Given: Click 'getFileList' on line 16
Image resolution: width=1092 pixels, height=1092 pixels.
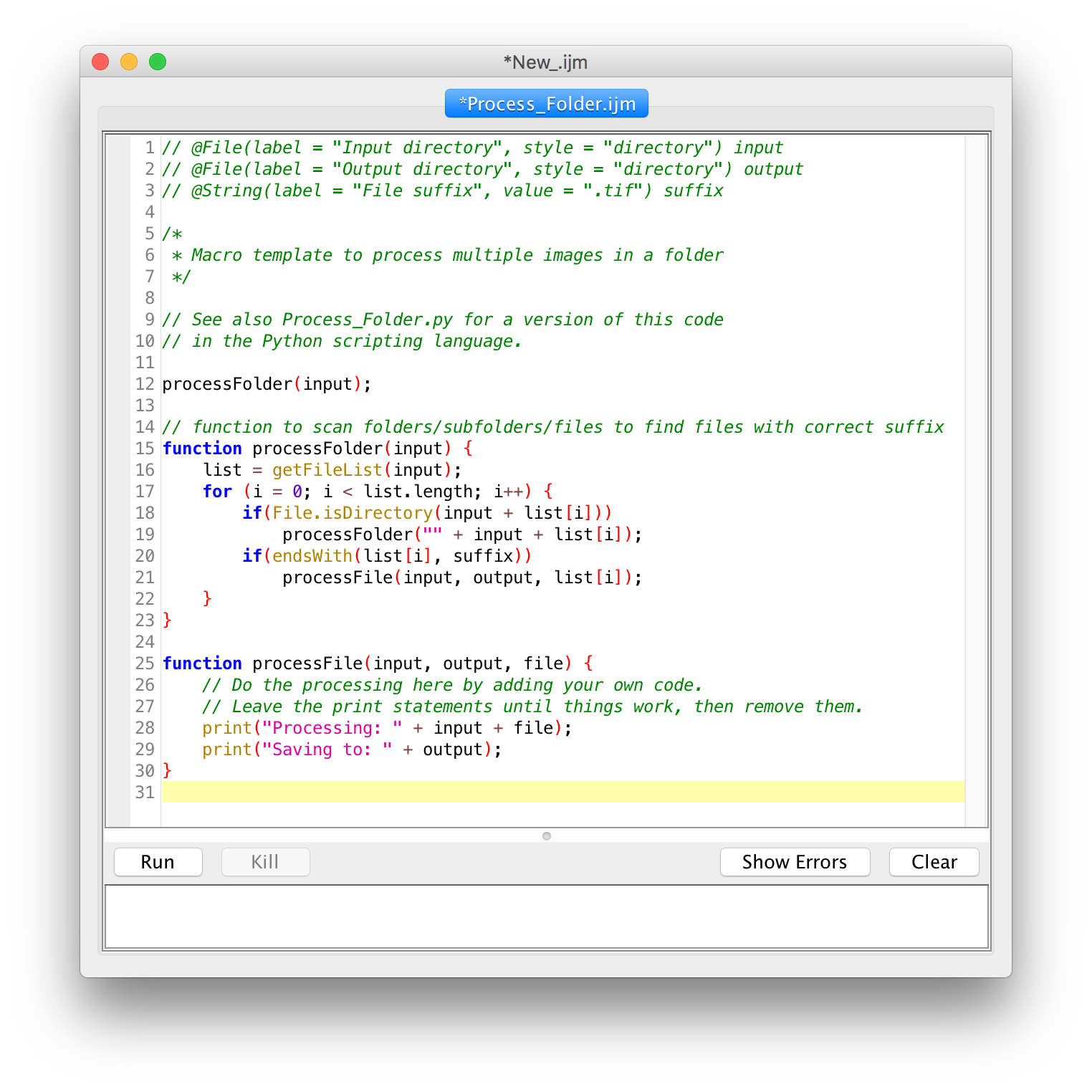Looking at the screenshot, I should click(x=327, y=470).
